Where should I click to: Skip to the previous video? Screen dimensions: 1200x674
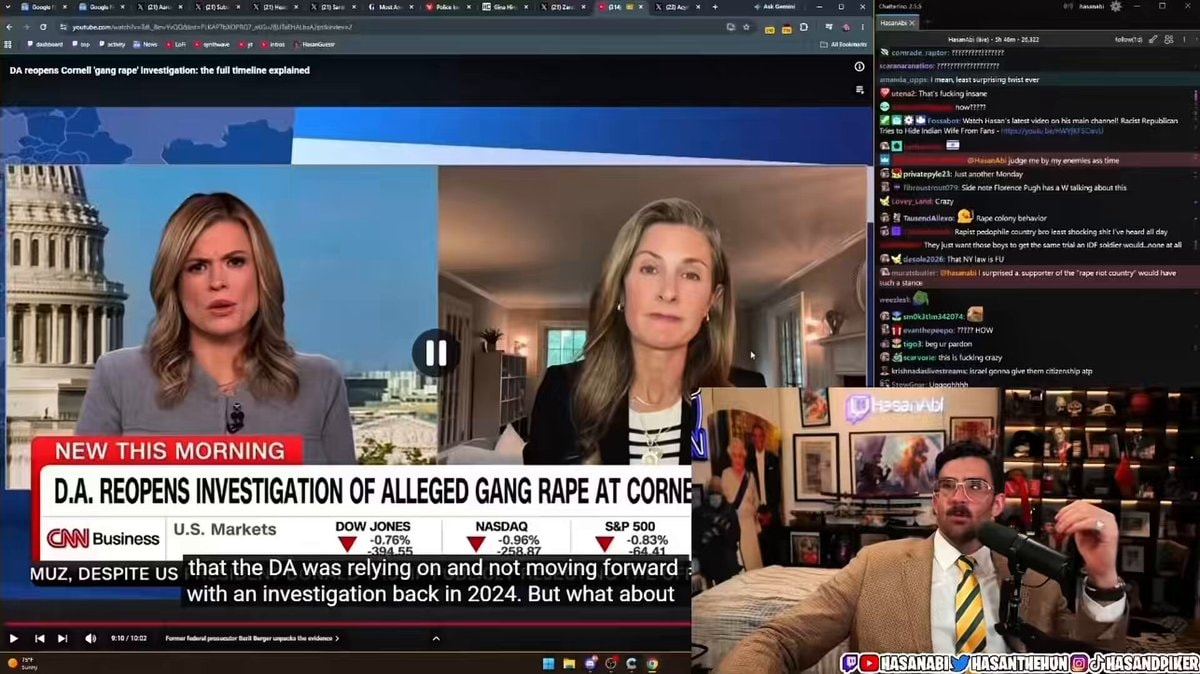point(39,638)
